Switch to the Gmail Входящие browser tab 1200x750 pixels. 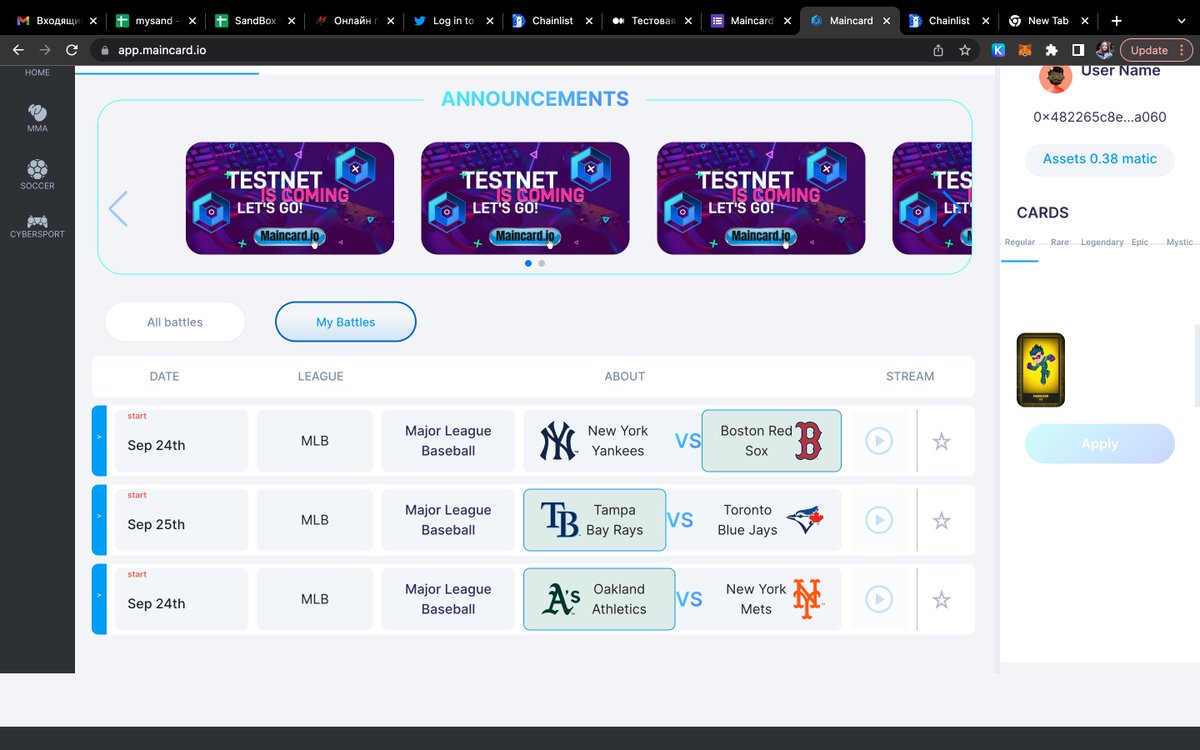click(x=56, y=20)
